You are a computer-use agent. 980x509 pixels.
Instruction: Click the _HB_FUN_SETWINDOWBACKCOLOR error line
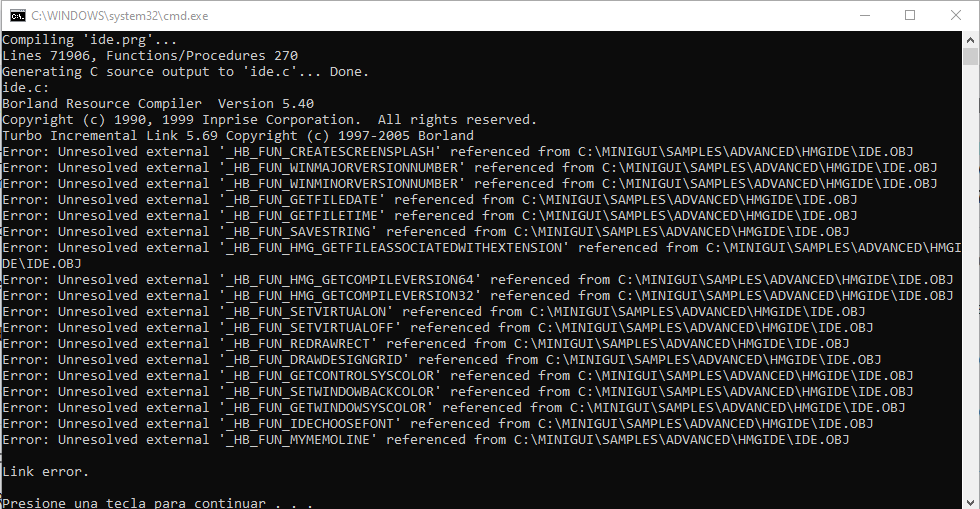[458, 391]
